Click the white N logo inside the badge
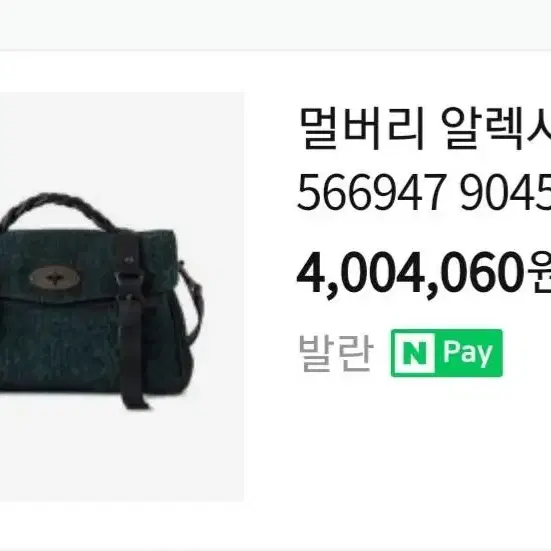 point(415,353)
